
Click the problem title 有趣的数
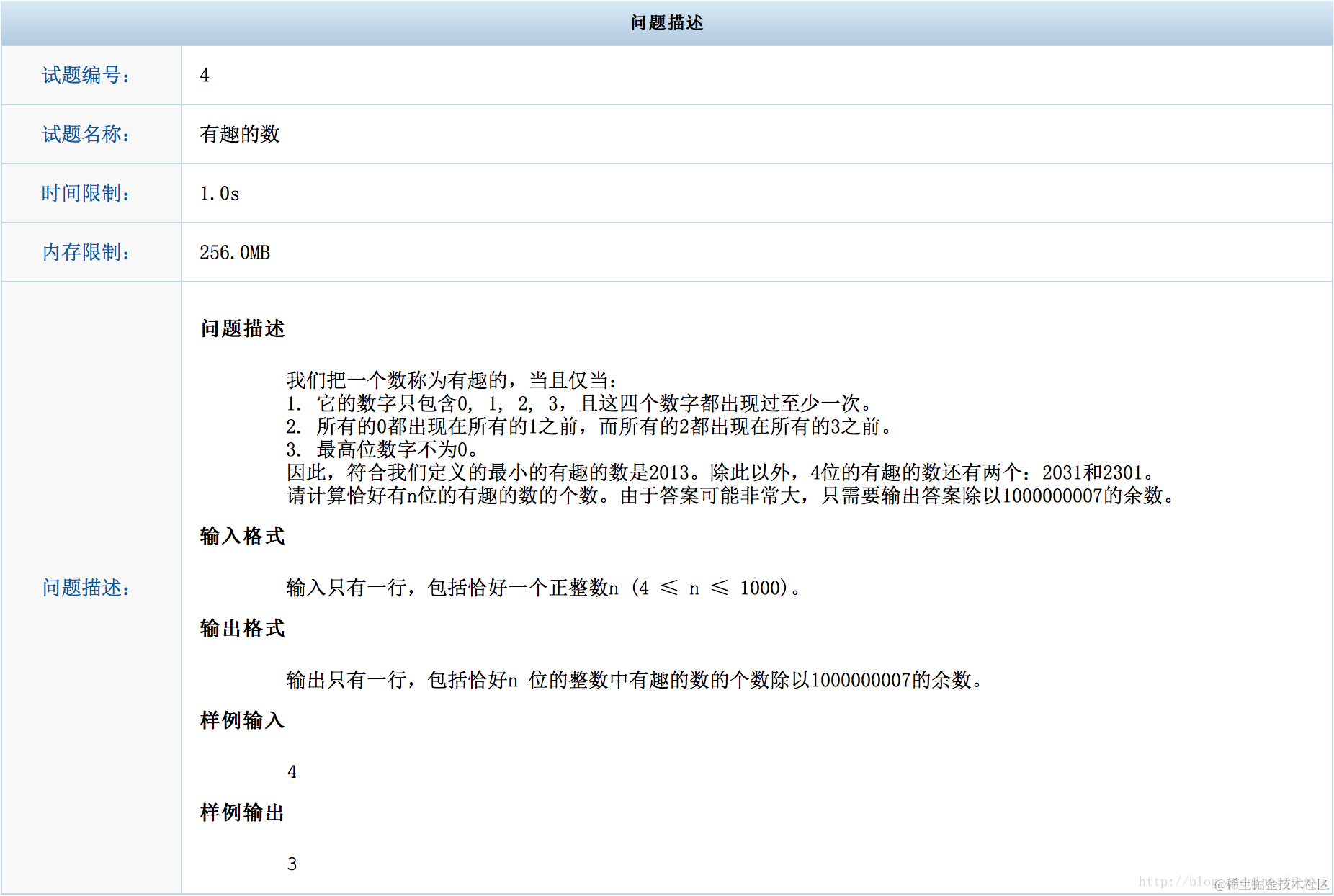click(240, 134)
